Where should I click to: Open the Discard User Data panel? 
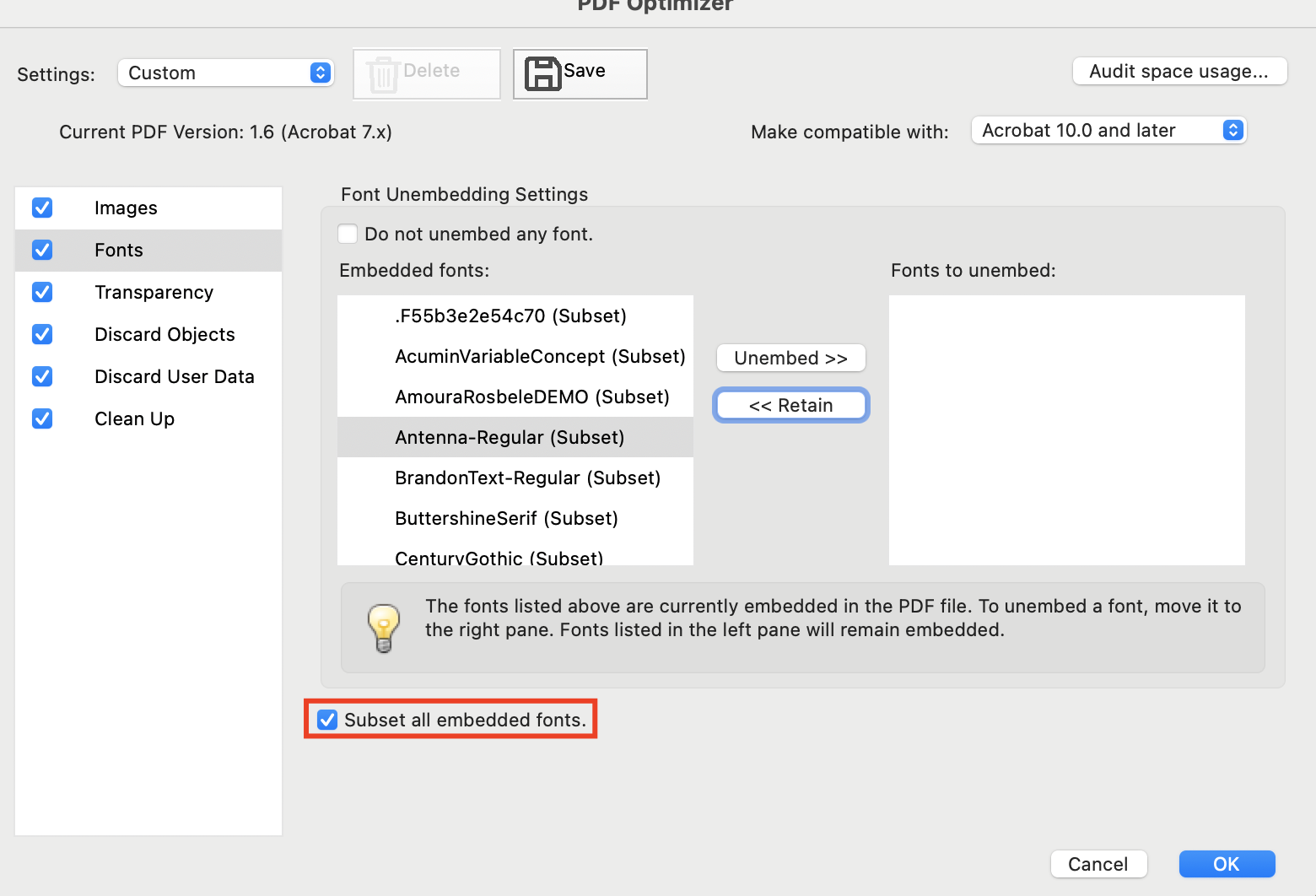pos(174,376)
